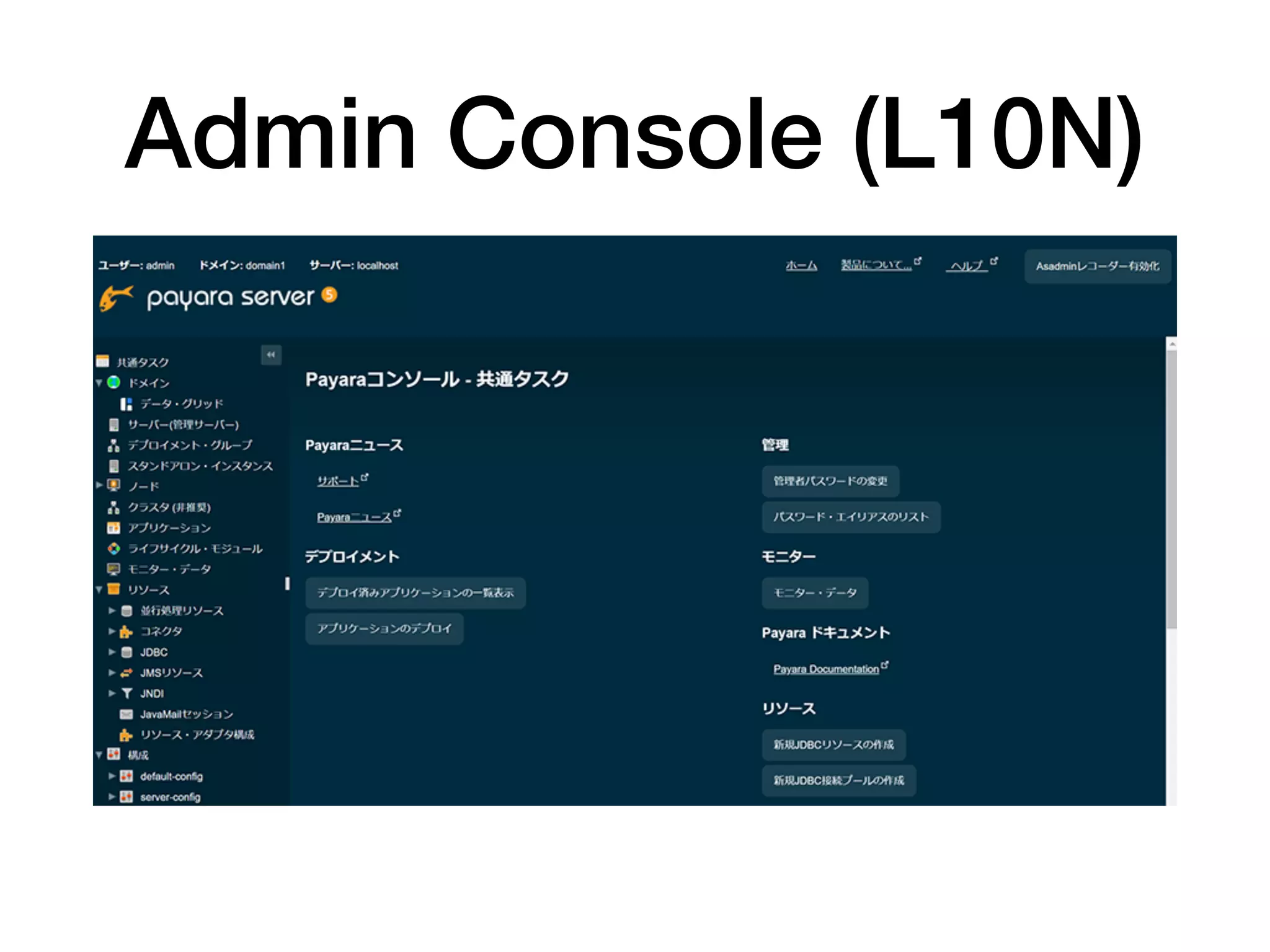The image size is (1270, 952).
Task: Click the ドメイン globe icon
Action: pyautogui.click(x=113, y=382)
